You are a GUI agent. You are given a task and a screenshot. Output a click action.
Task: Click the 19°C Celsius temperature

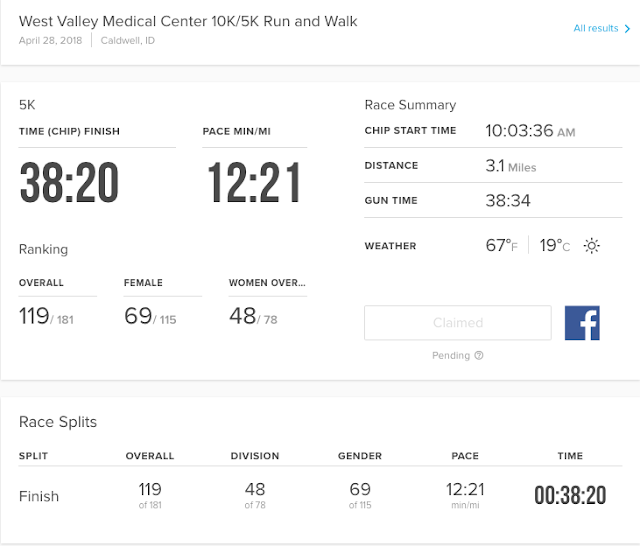point(555,245)
